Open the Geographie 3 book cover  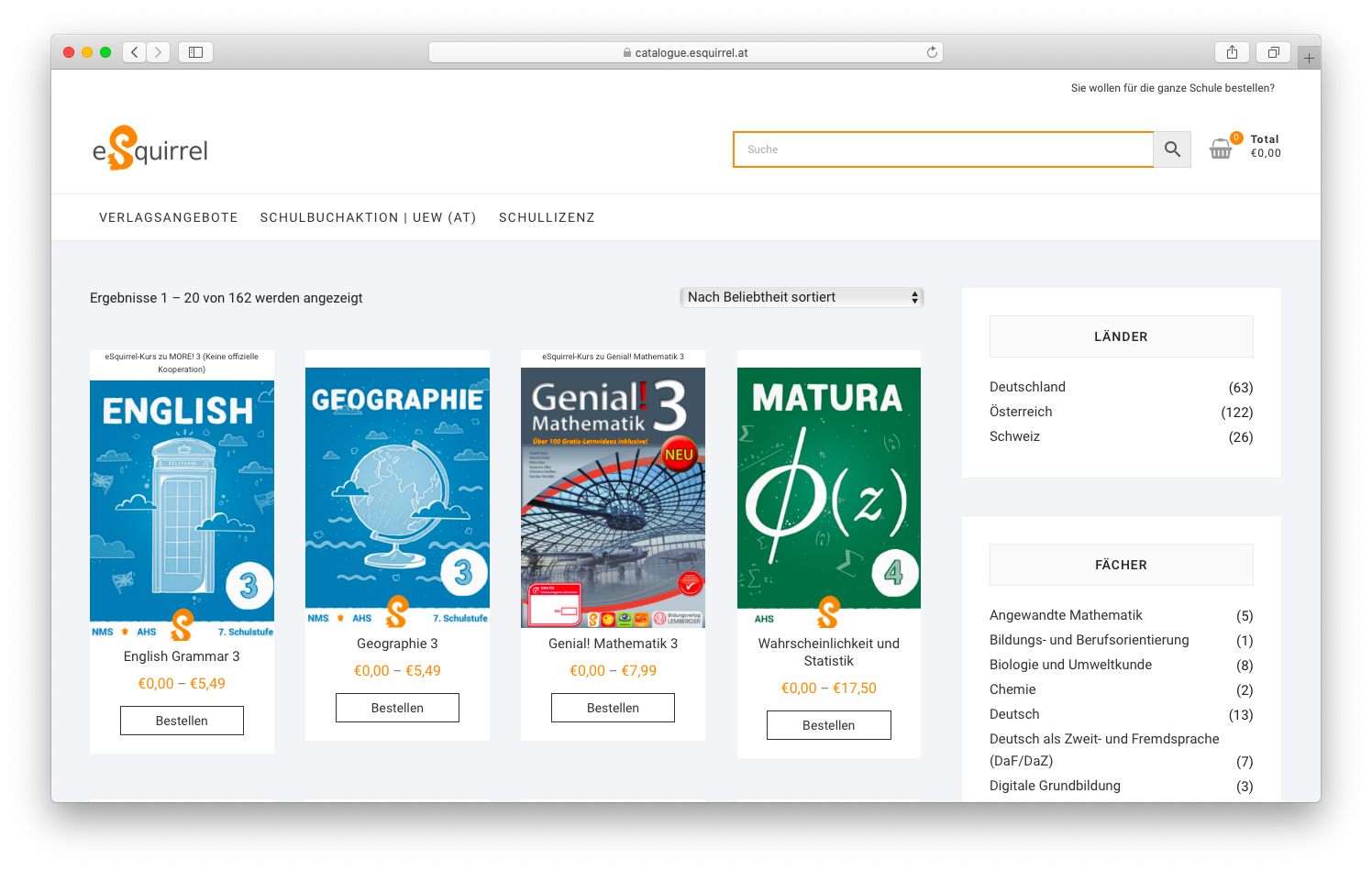tap(397, 495)
